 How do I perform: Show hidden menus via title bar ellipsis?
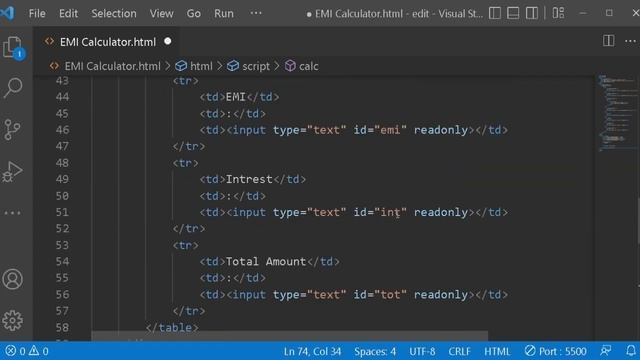[256, 13]
